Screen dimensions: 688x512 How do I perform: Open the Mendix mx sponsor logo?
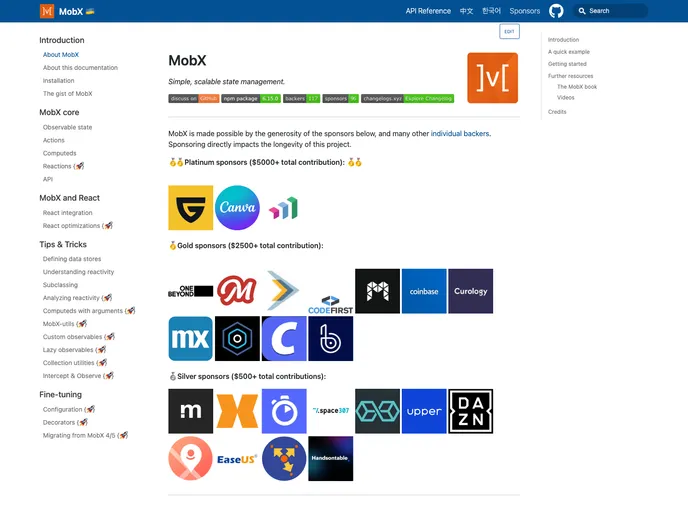pyautogui.click(x=190, y=339)
